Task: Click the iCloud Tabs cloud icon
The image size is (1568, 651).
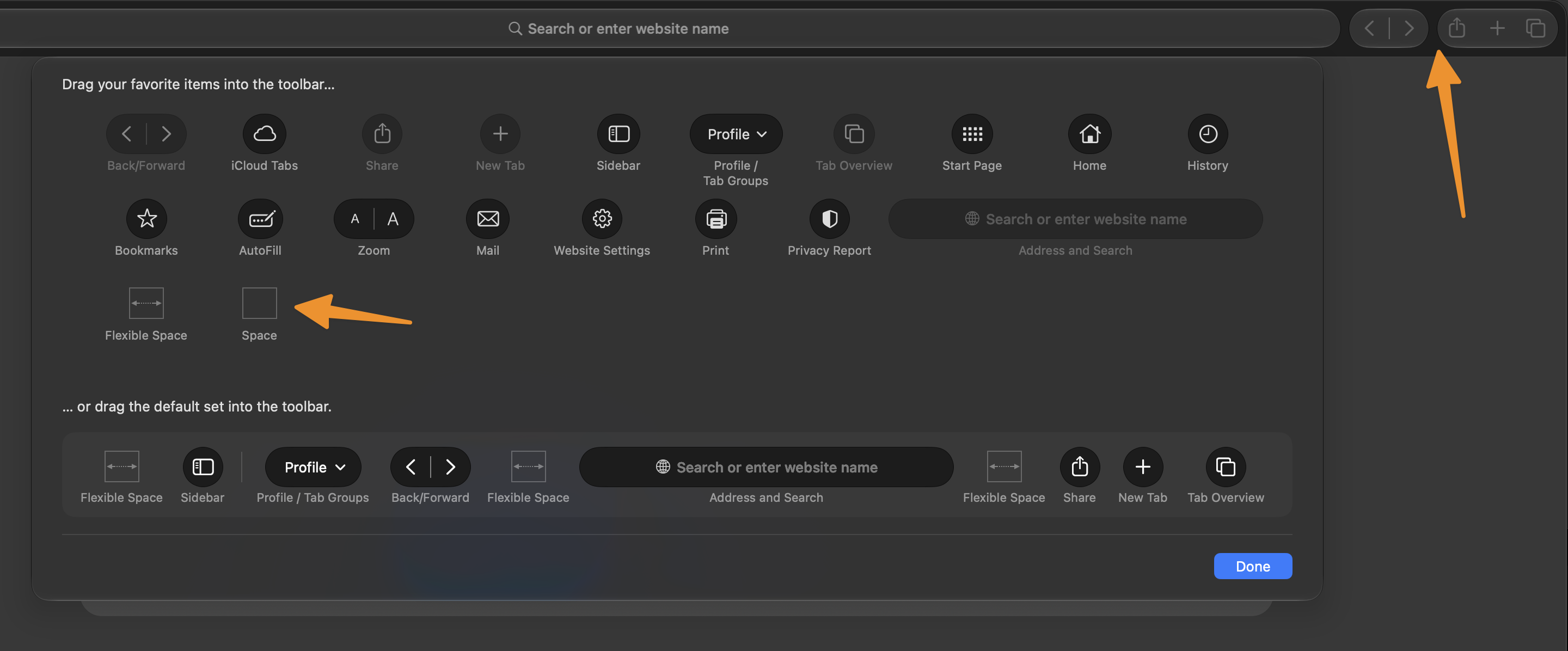Action: [x=264, y=133]
